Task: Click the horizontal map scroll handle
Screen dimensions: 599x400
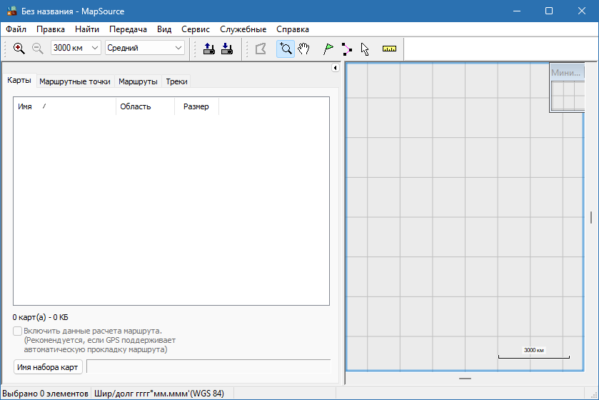Action: (465, 378)
